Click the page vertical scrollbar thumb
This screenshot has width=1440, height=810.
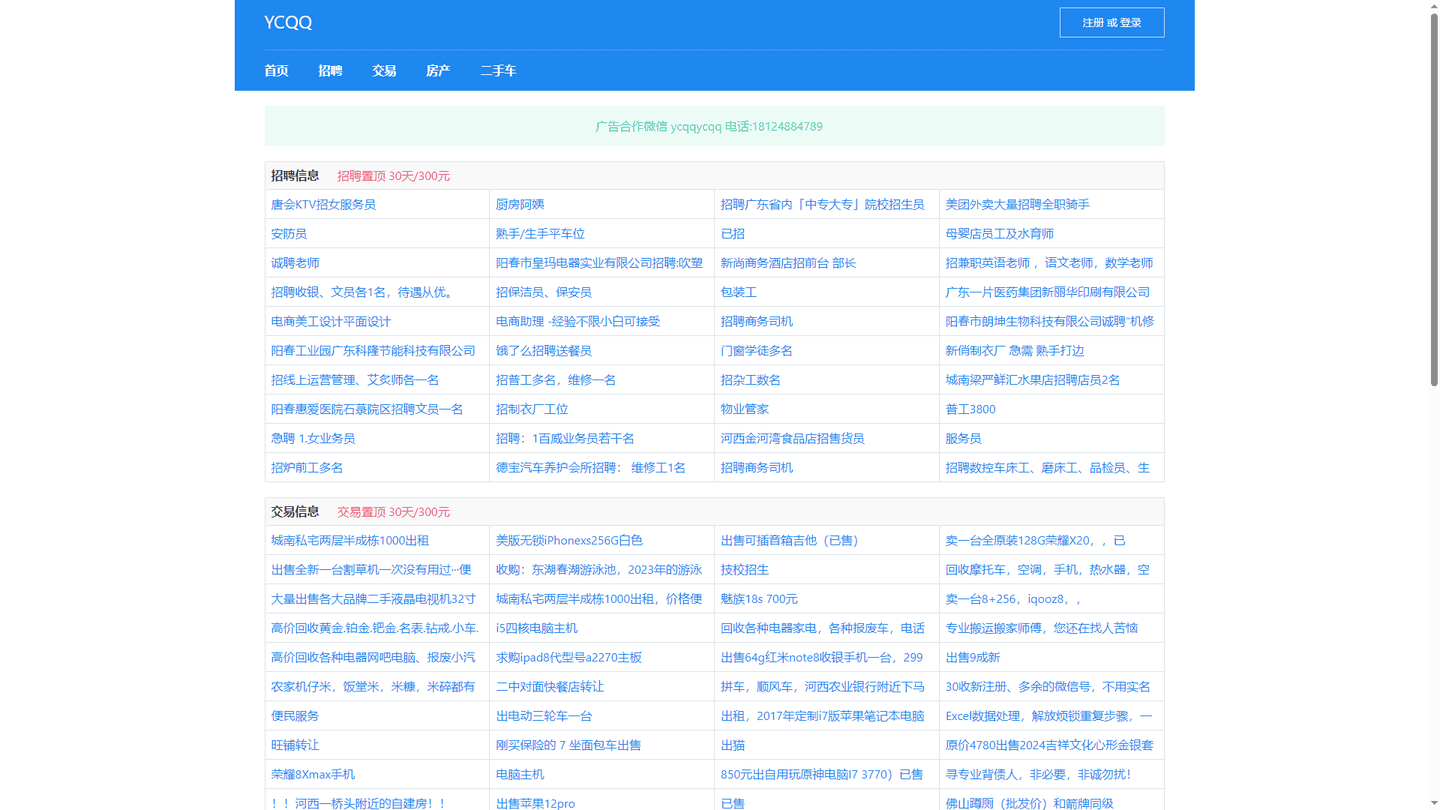point(1434,198)
